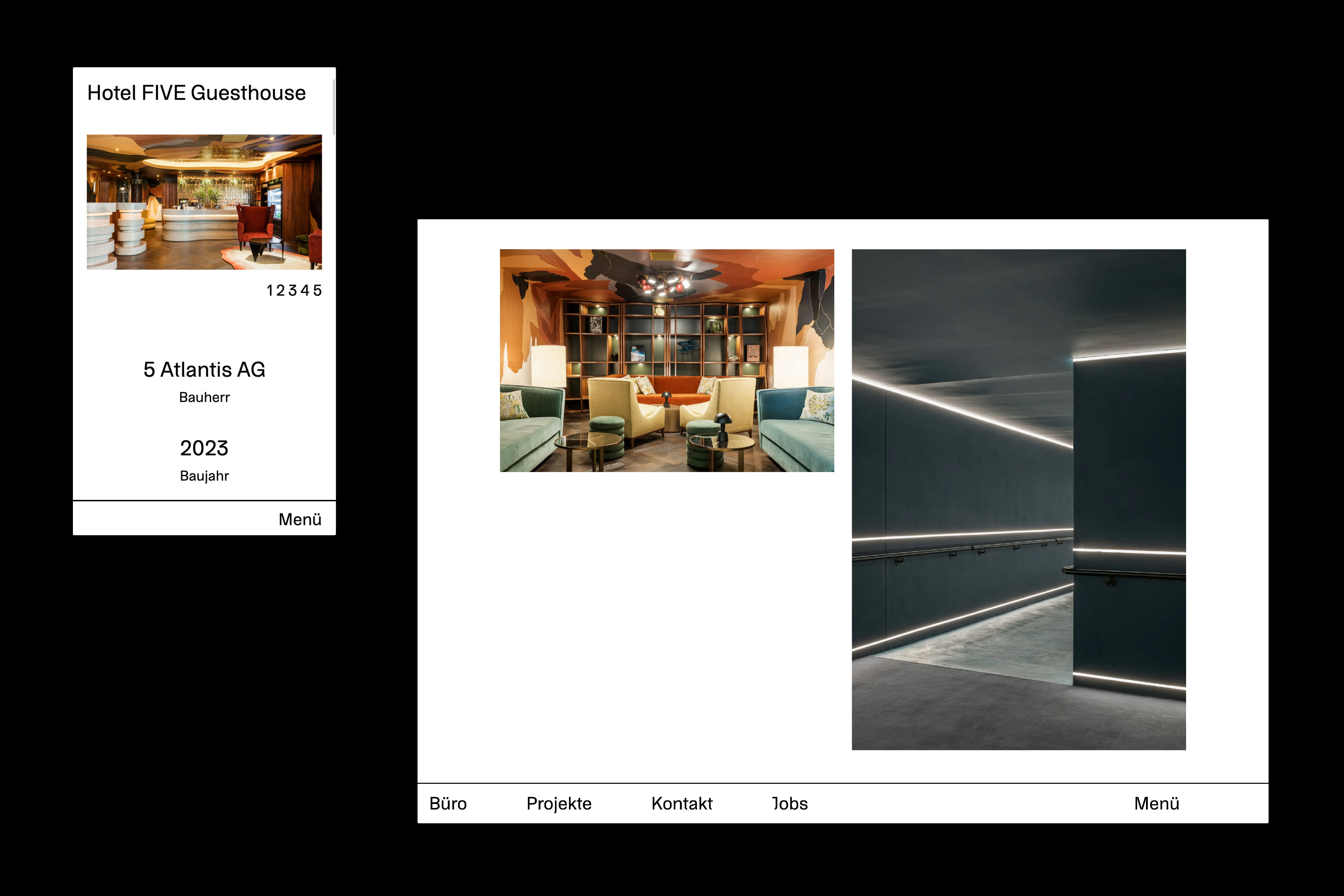This screenshot has width=1344, height=896.
Task: Go to slide 2 in pagination
Action: click(280, 291)
